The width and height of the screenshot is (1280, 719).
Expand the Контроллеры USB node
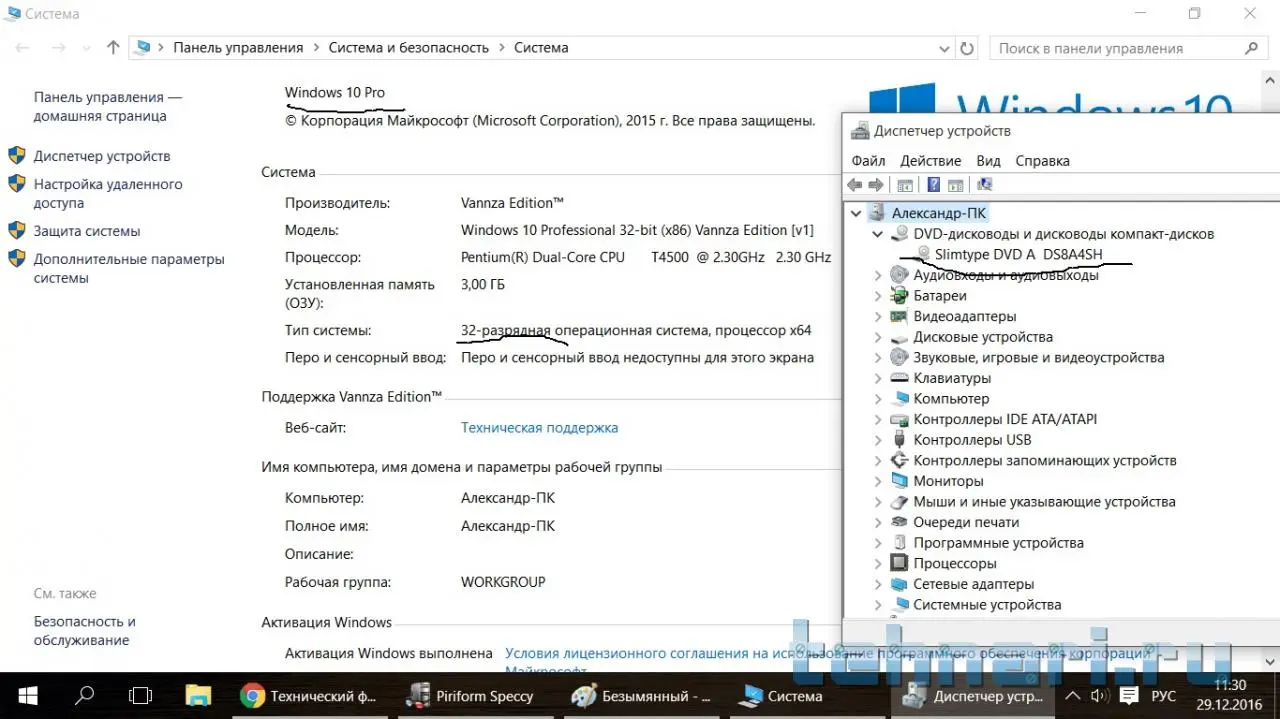[878, 440]
